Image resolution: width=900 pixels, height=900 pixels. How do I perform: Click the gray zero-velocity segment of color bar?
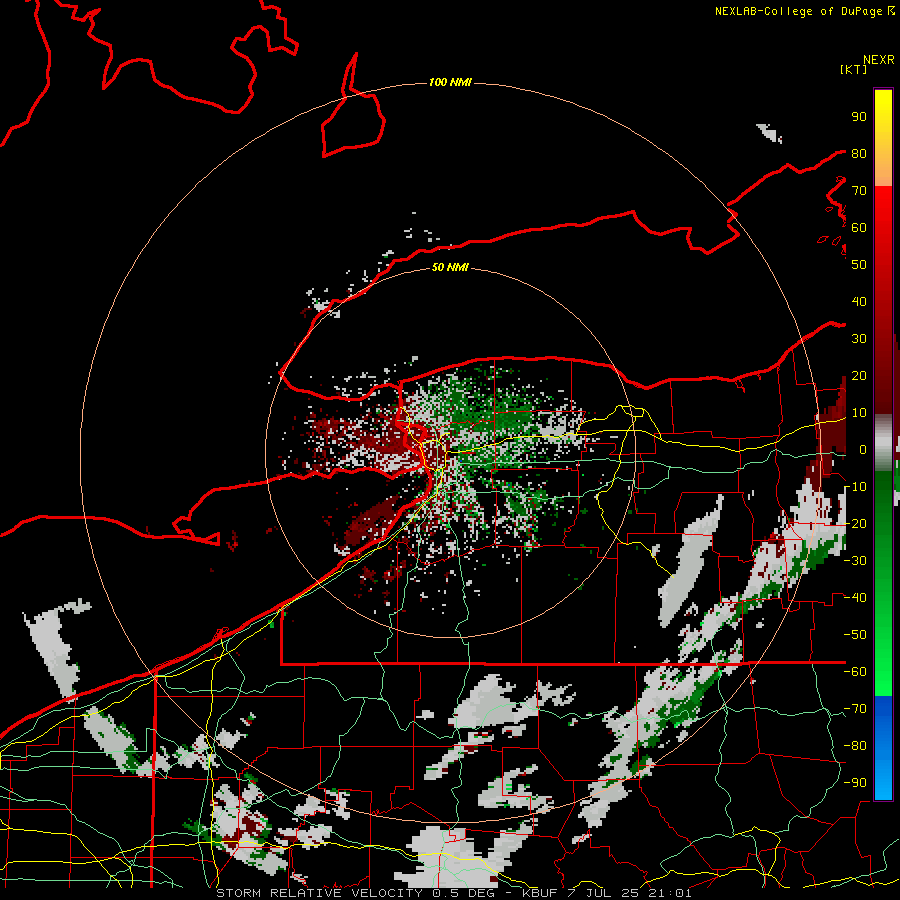883,443
